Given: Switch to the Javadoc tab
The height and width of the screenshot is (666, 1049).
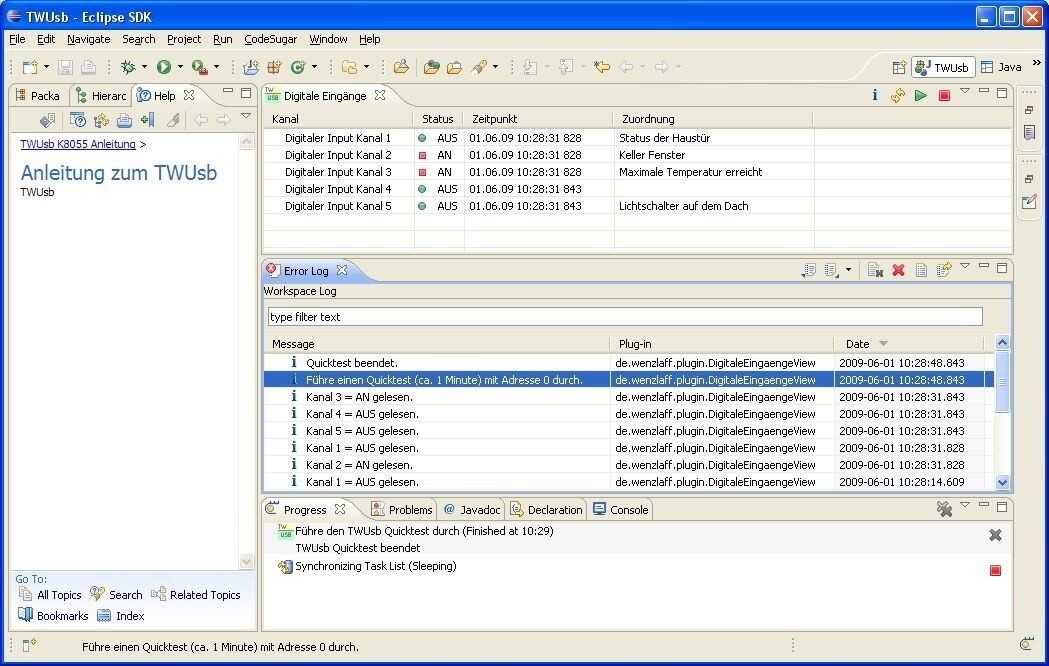Looking at the screenshot, I should pyautogui.click(x=472, y=510).
